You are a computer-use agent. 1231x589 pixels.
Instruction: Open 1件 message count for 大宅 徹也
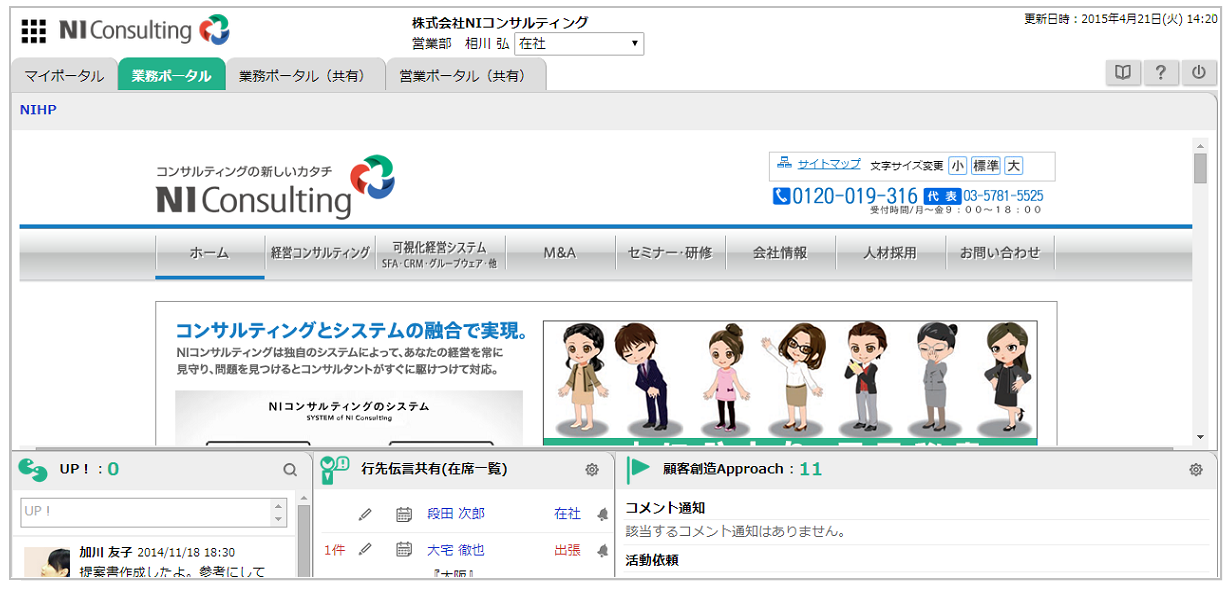point(335,549)
